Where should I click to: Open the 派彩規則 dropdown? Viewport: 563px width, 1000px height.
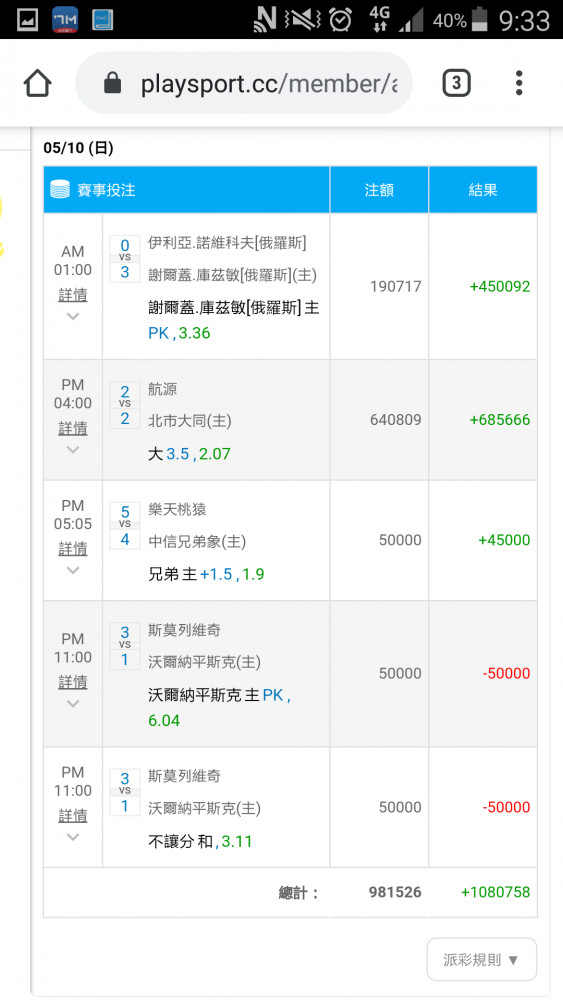[481, 959]
